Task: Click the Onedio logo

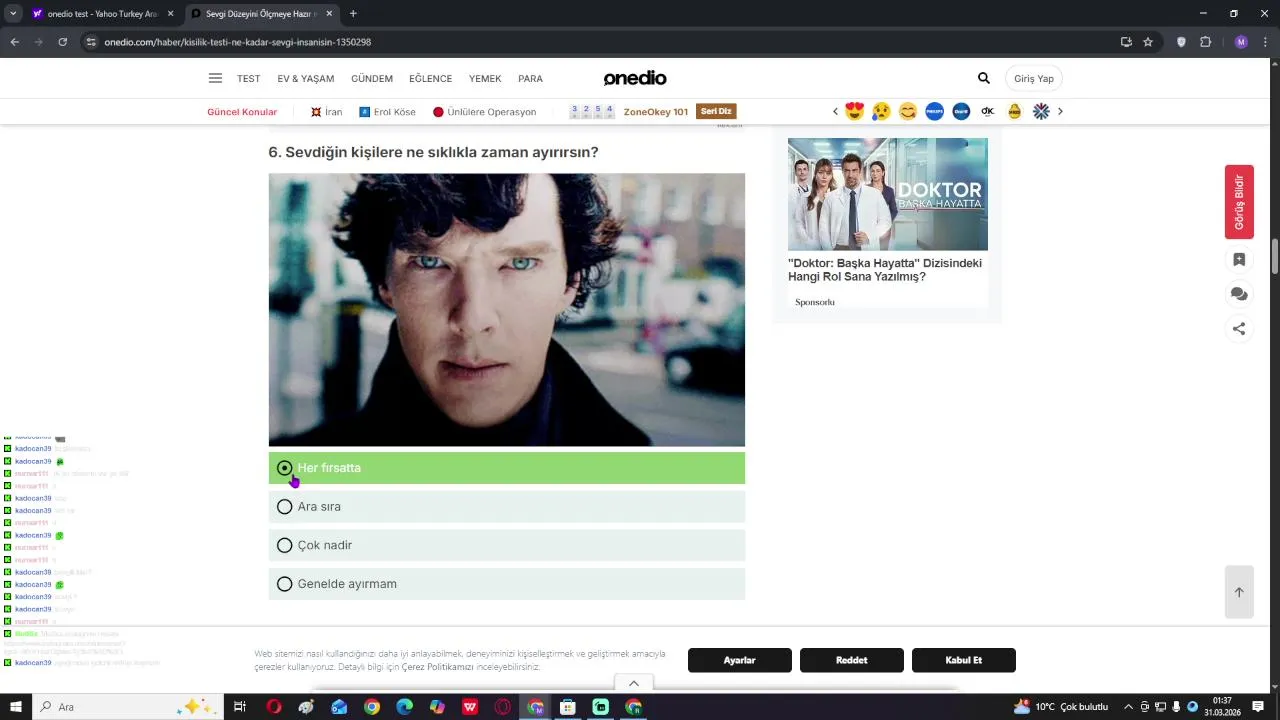Action: pyautogui.click(x=635, y=78)
